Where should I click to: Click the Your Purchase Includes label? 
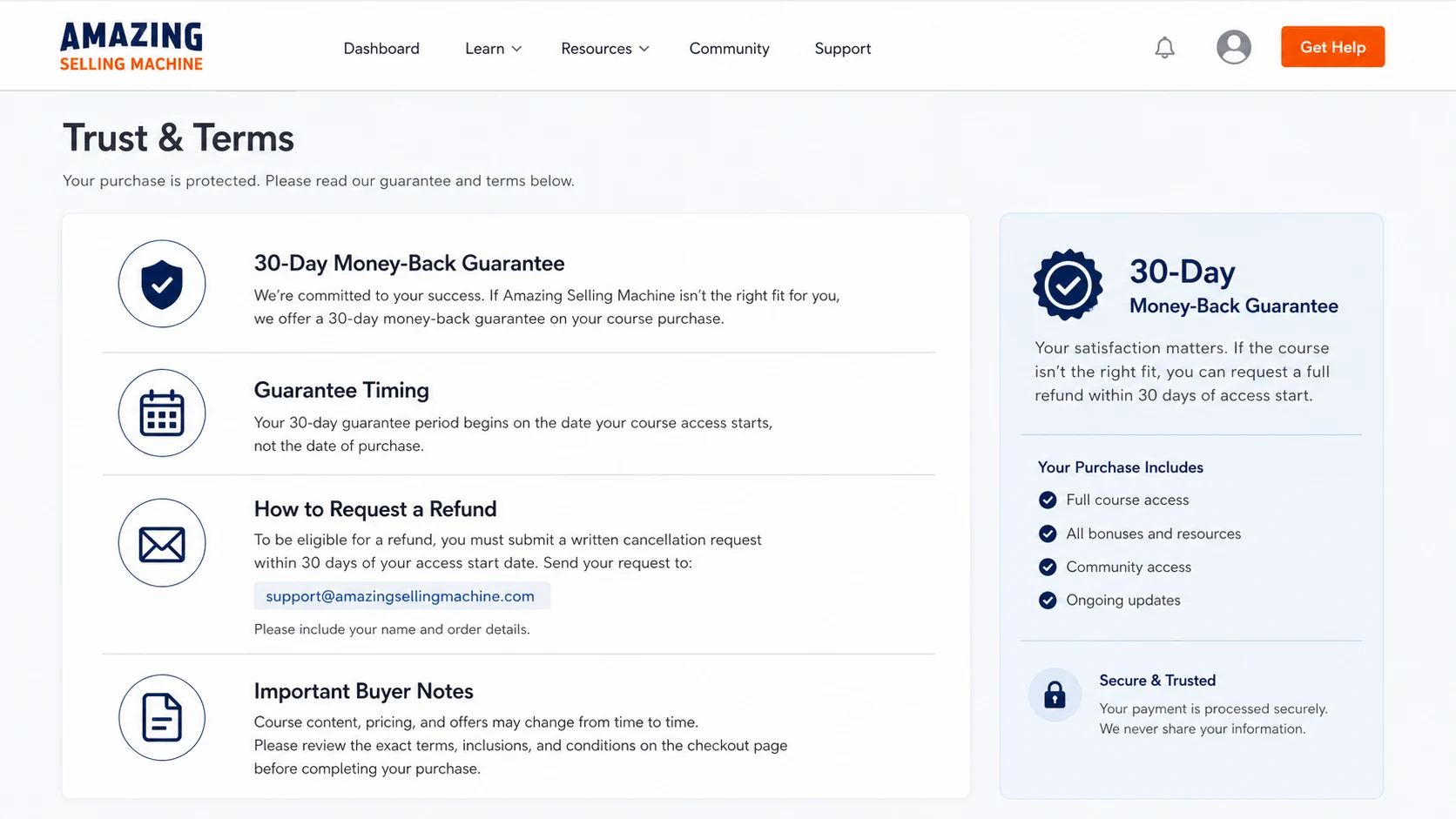click(1120, 467)
